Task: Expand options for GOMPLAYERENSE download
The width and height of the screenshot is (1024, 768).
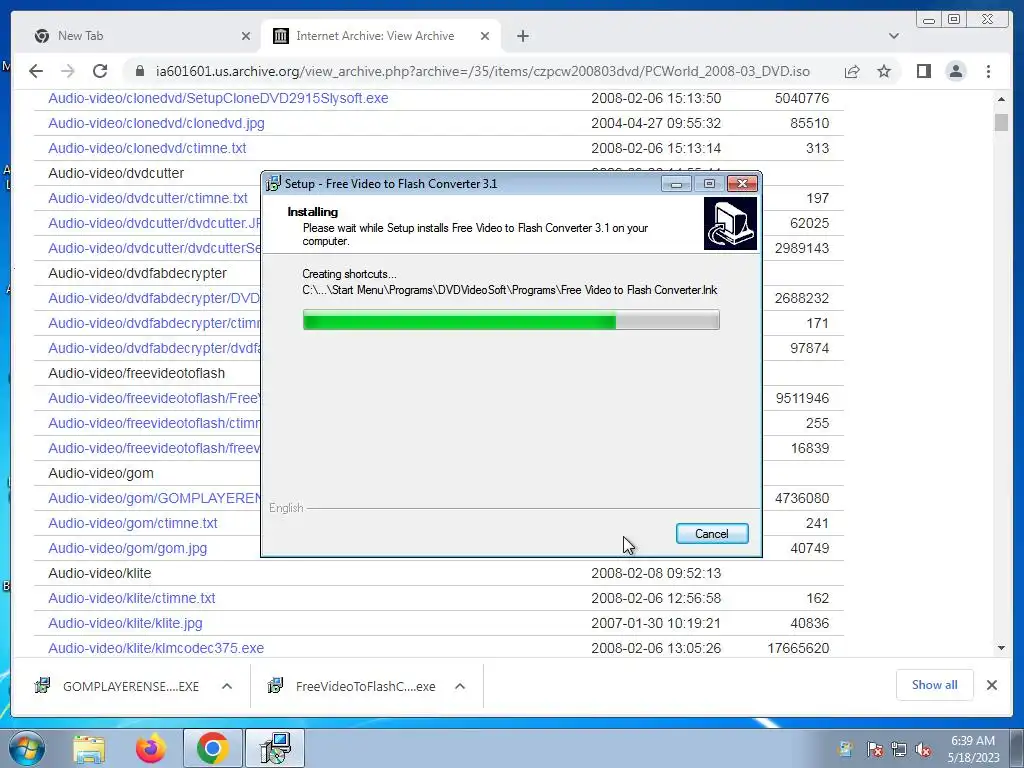Action: [227, 686]
